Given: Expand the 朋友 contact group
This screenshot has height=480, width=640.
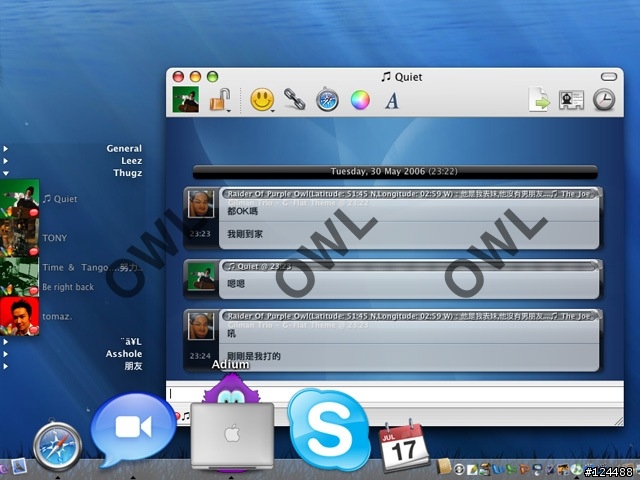Looking at the screenshot, I should click(5, 366).
